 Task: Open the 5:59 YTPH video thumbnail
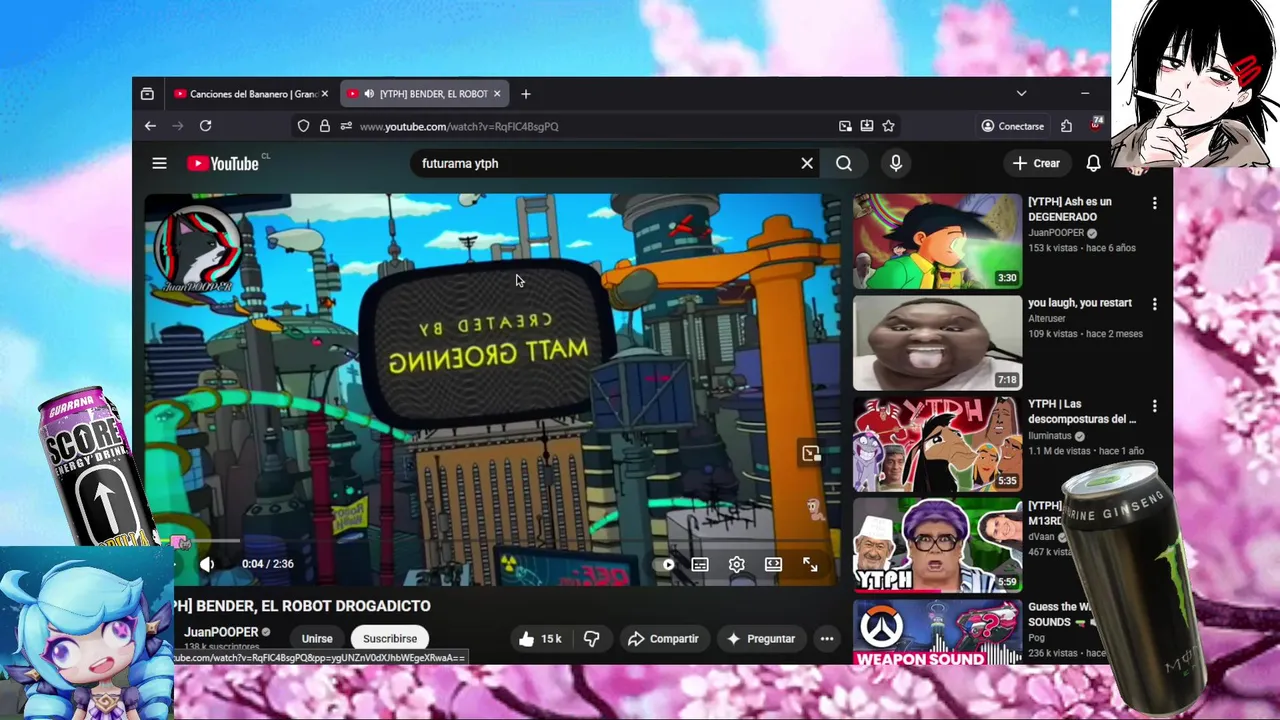(x=937, y=546)
